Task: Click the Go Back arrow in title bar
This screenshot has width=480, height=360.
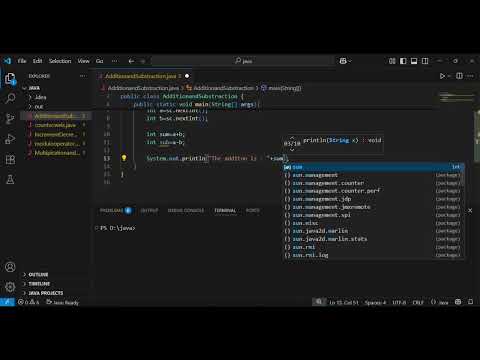Action: click(x=131, y=61)
